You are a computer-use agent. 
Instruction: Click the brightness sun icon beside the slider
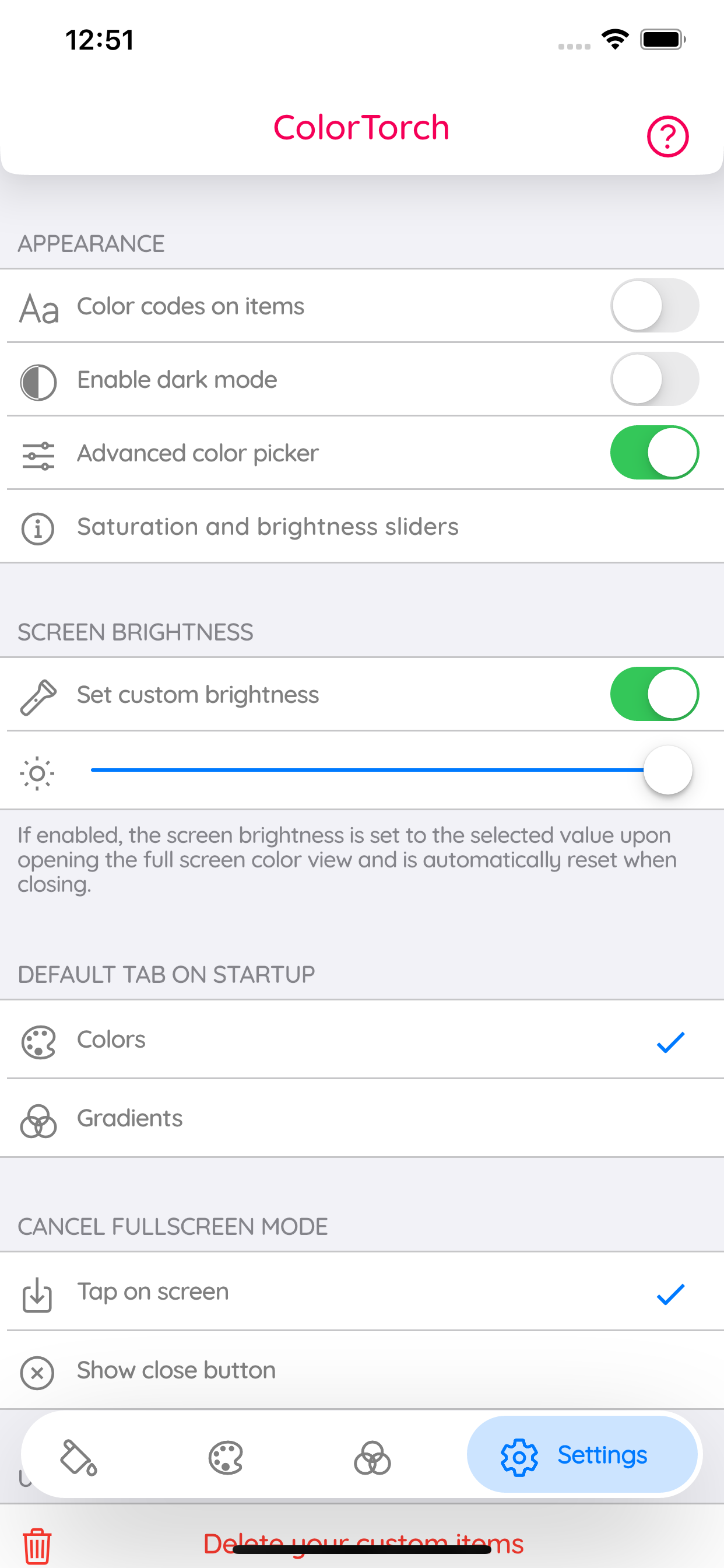click(x=38, y=772)
